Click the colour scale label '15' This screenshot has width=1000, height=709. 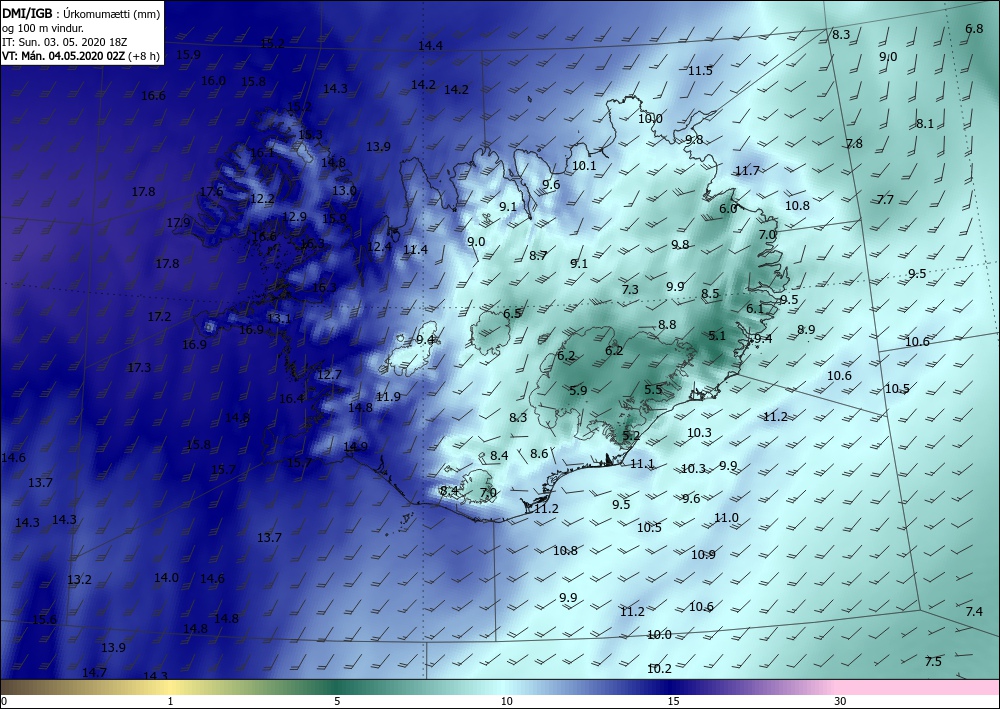[673, 701]
